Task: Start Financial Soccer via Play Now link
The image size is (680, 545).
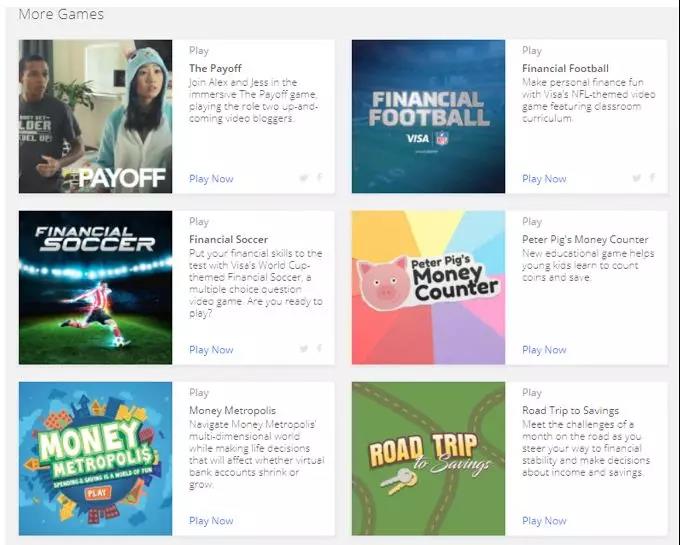Action: click(211, 349)
